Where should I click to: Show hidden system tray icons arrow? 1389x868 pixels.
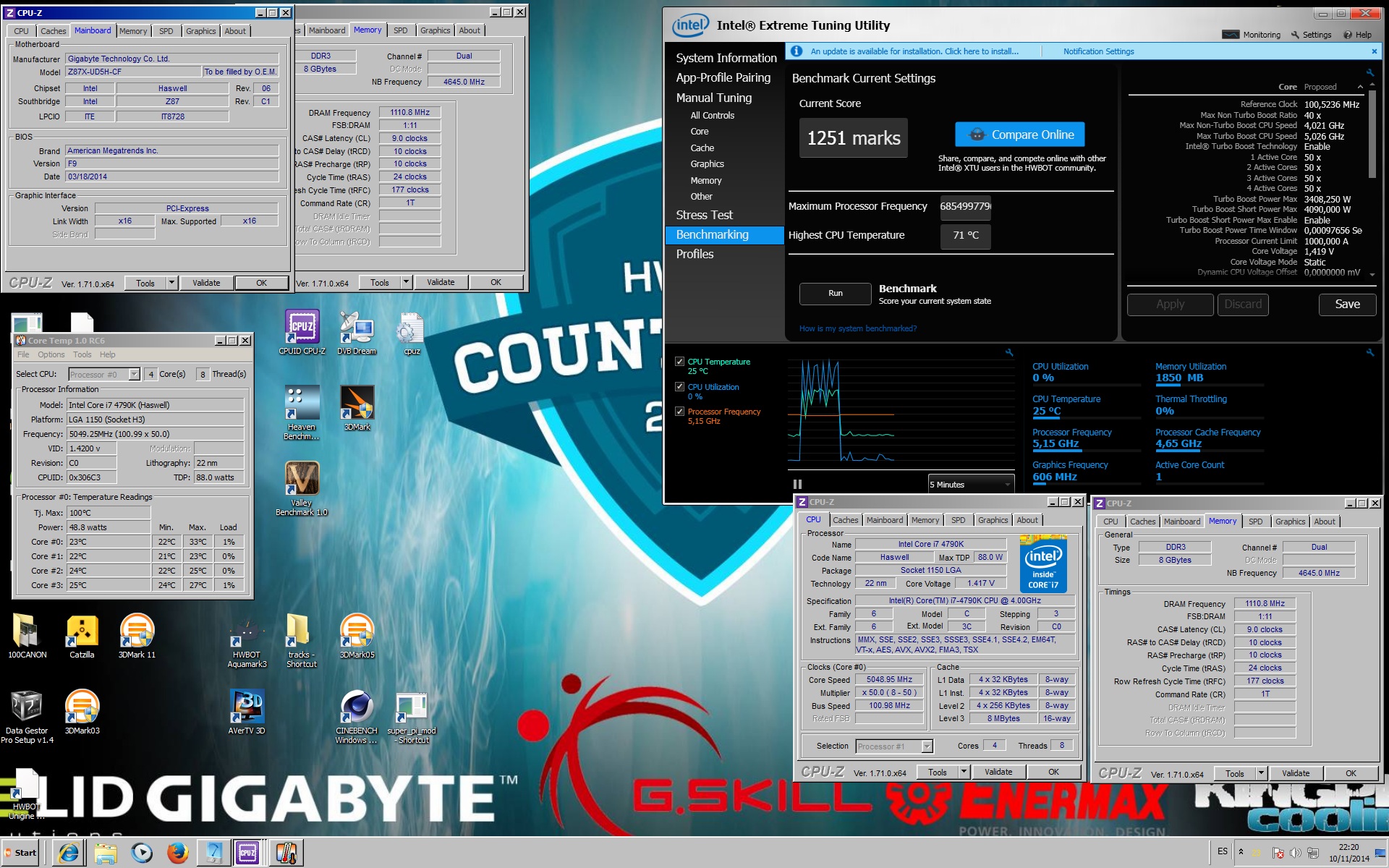pos(1241,852)
